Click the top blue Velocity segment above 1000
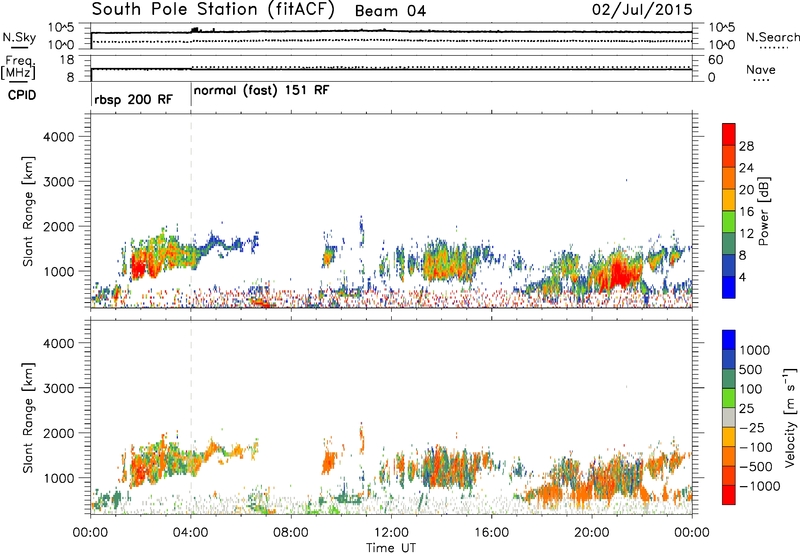Screen dimensions: 800x554 tap(729, 340)
